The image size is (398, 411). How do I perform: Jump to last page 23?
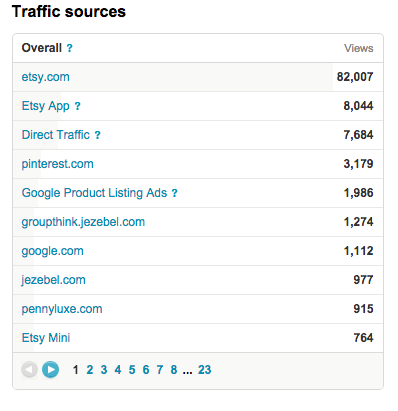click(205, 370)
